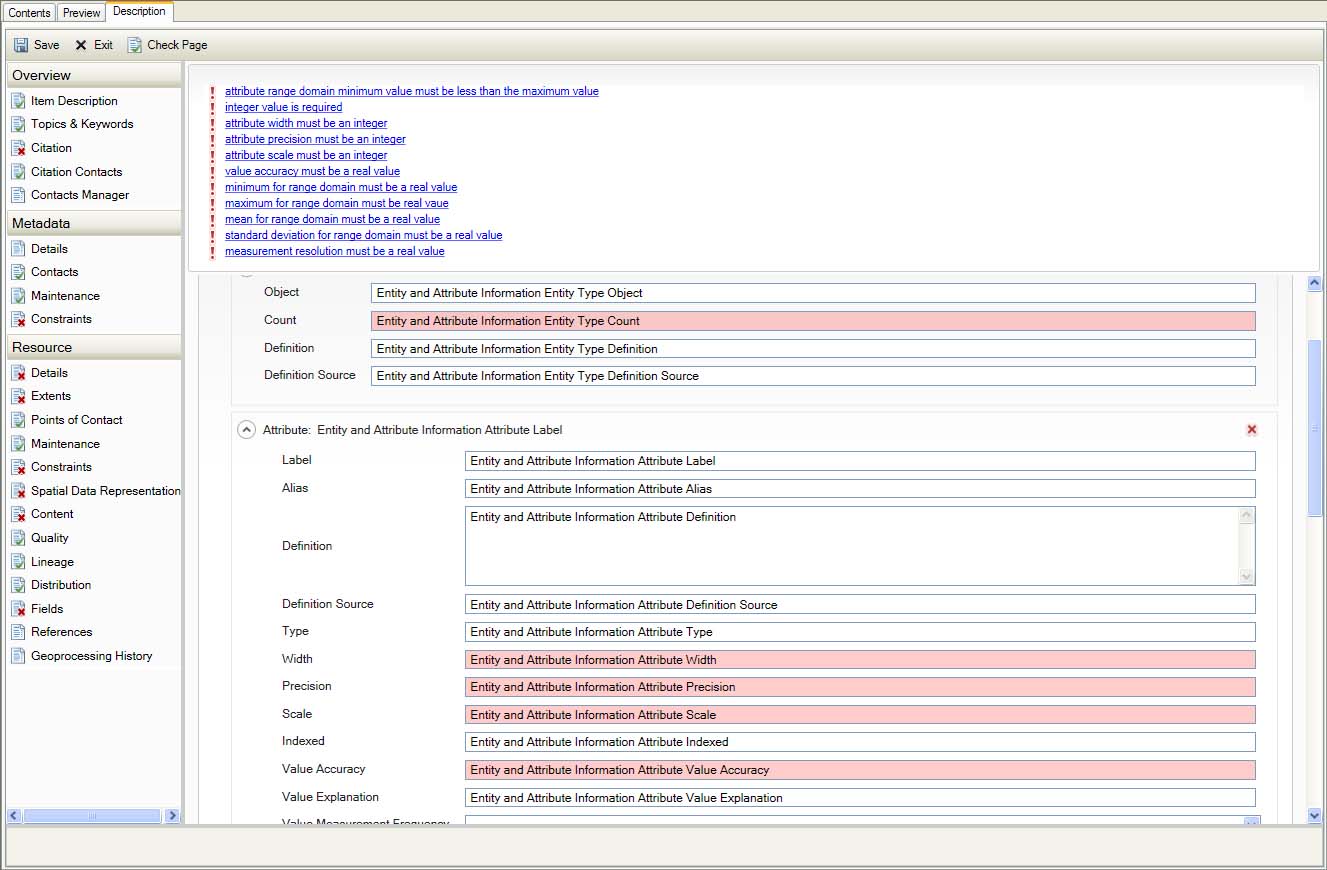Viewport: 1327px width, 870px height.
Task: Click the Entity Type Definition Source field
Action: pyautogui.click(x=813, y=376)
